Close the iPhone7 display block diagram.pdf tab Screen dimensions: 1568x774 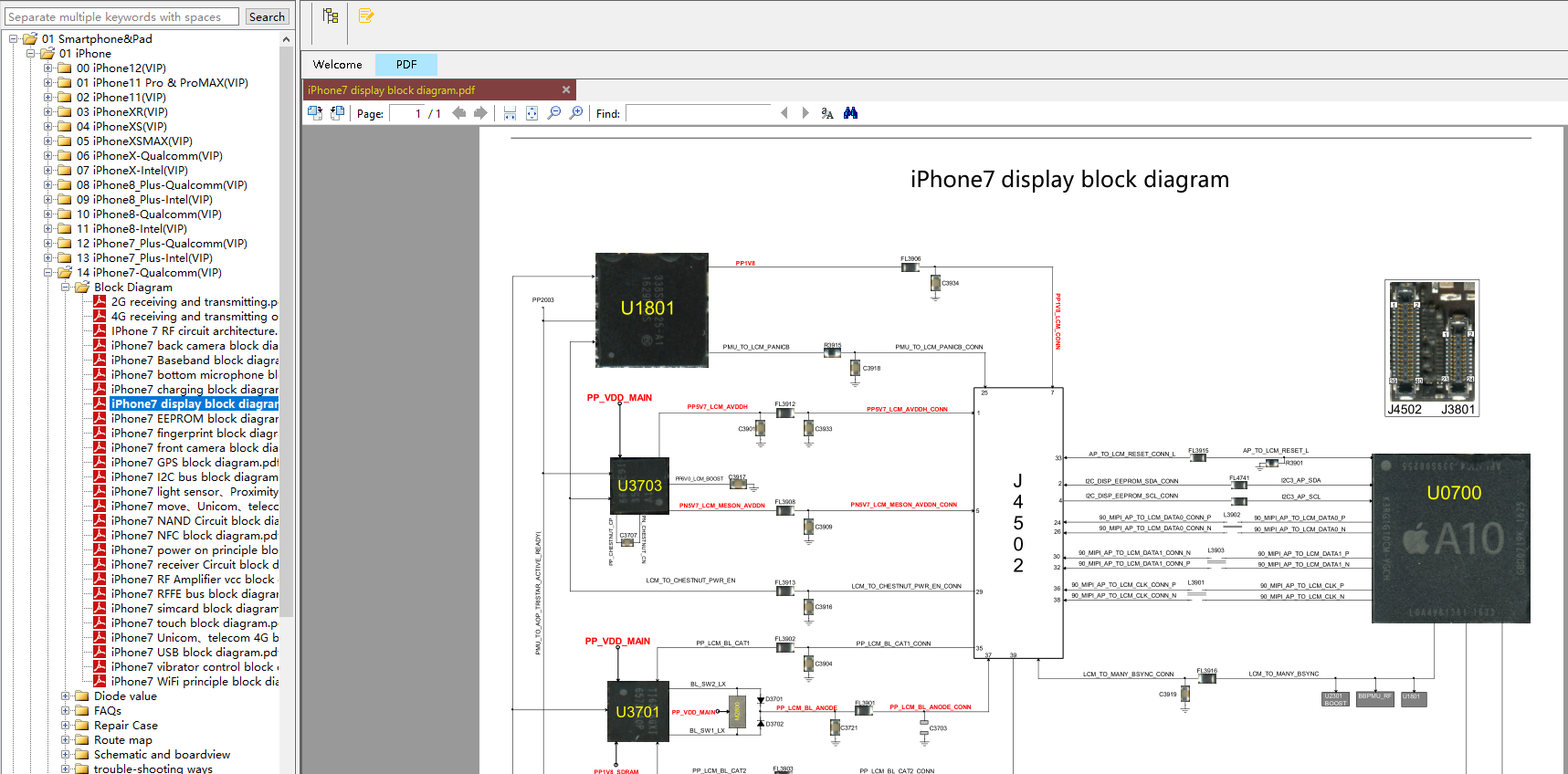566,89
